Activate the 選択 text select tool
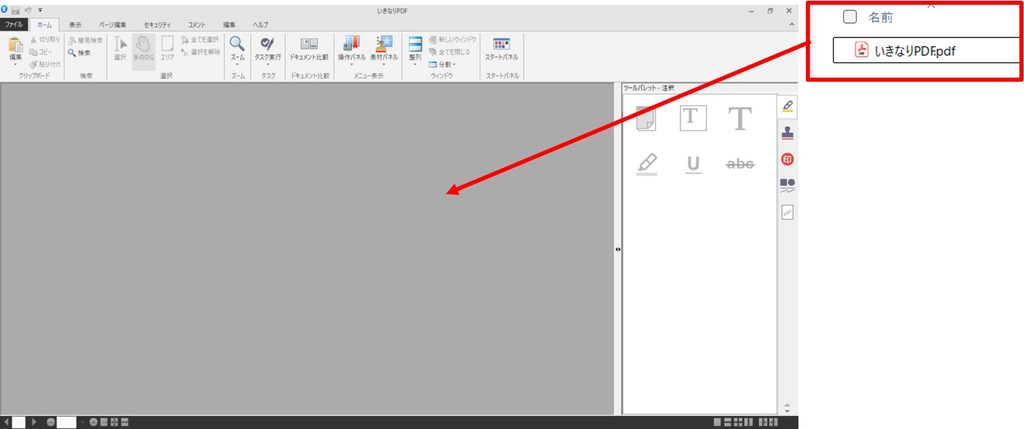The height and width of the screenshot is (429, 1024). [x=120, y=50]
